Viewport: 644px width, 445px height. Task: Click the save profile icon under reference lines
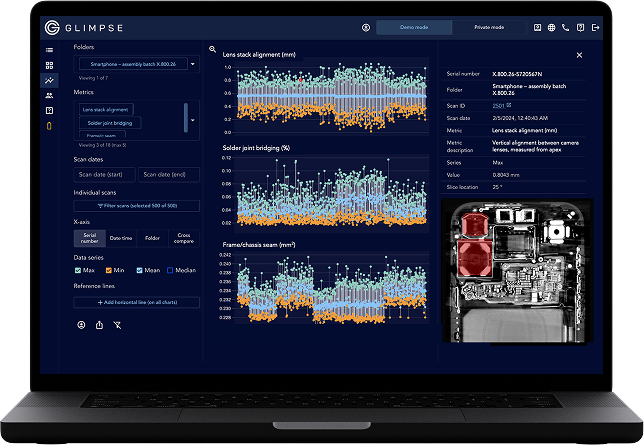click(x=81, y=325)
